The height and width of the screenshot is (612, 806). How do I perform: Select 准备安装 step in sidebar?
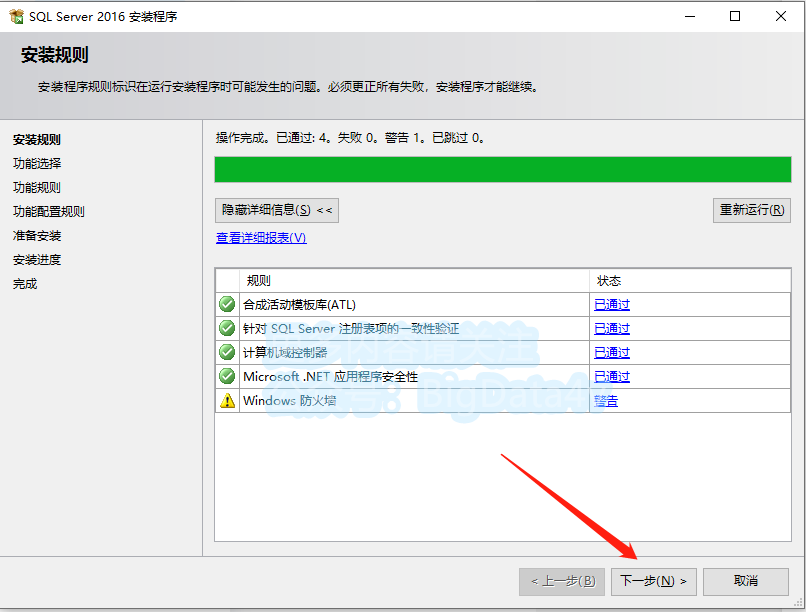(x=36, y=236)
